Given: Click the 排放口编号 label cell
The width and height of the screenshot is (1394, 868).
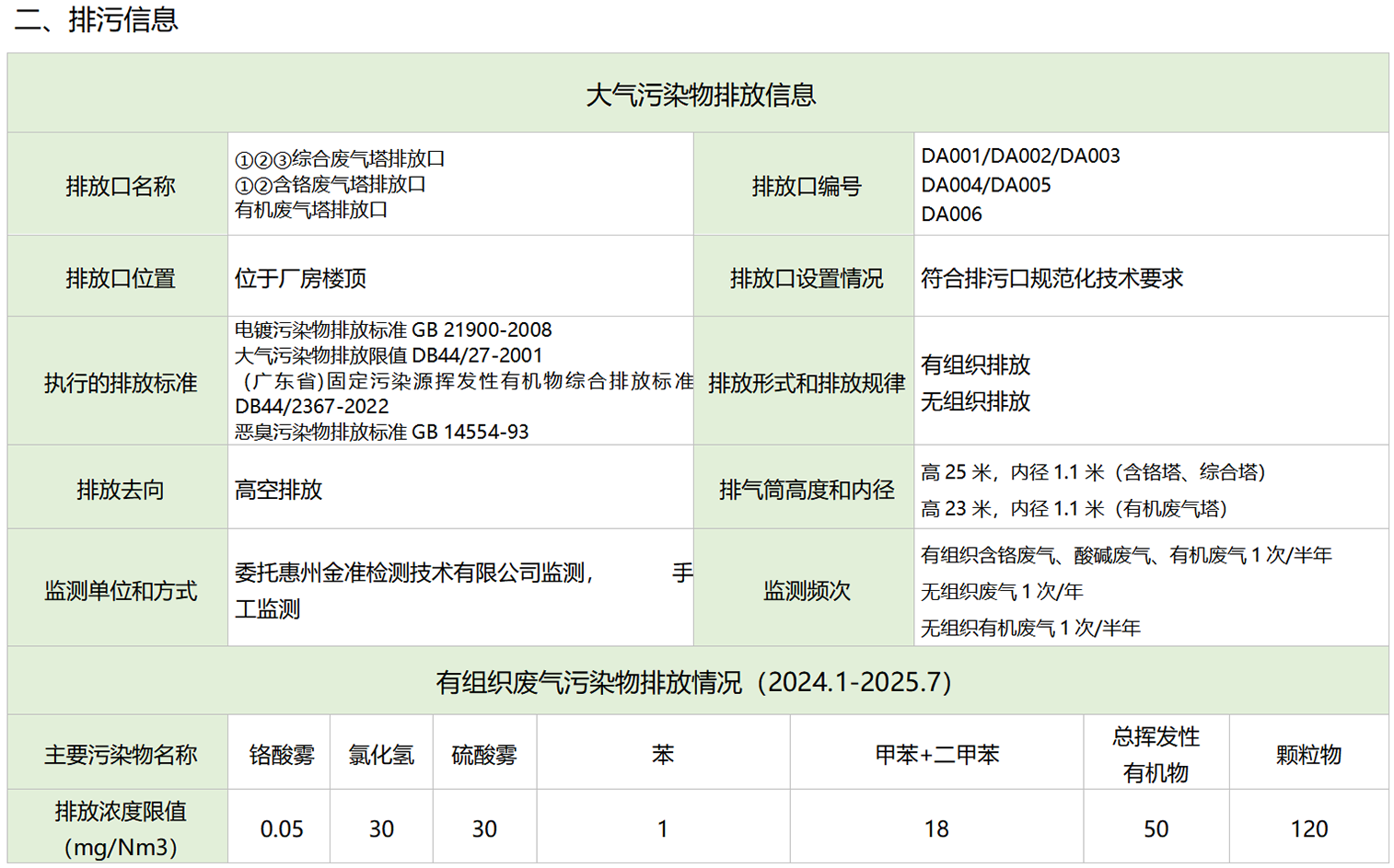Looking at the screenshot, I should coord(806,187).
